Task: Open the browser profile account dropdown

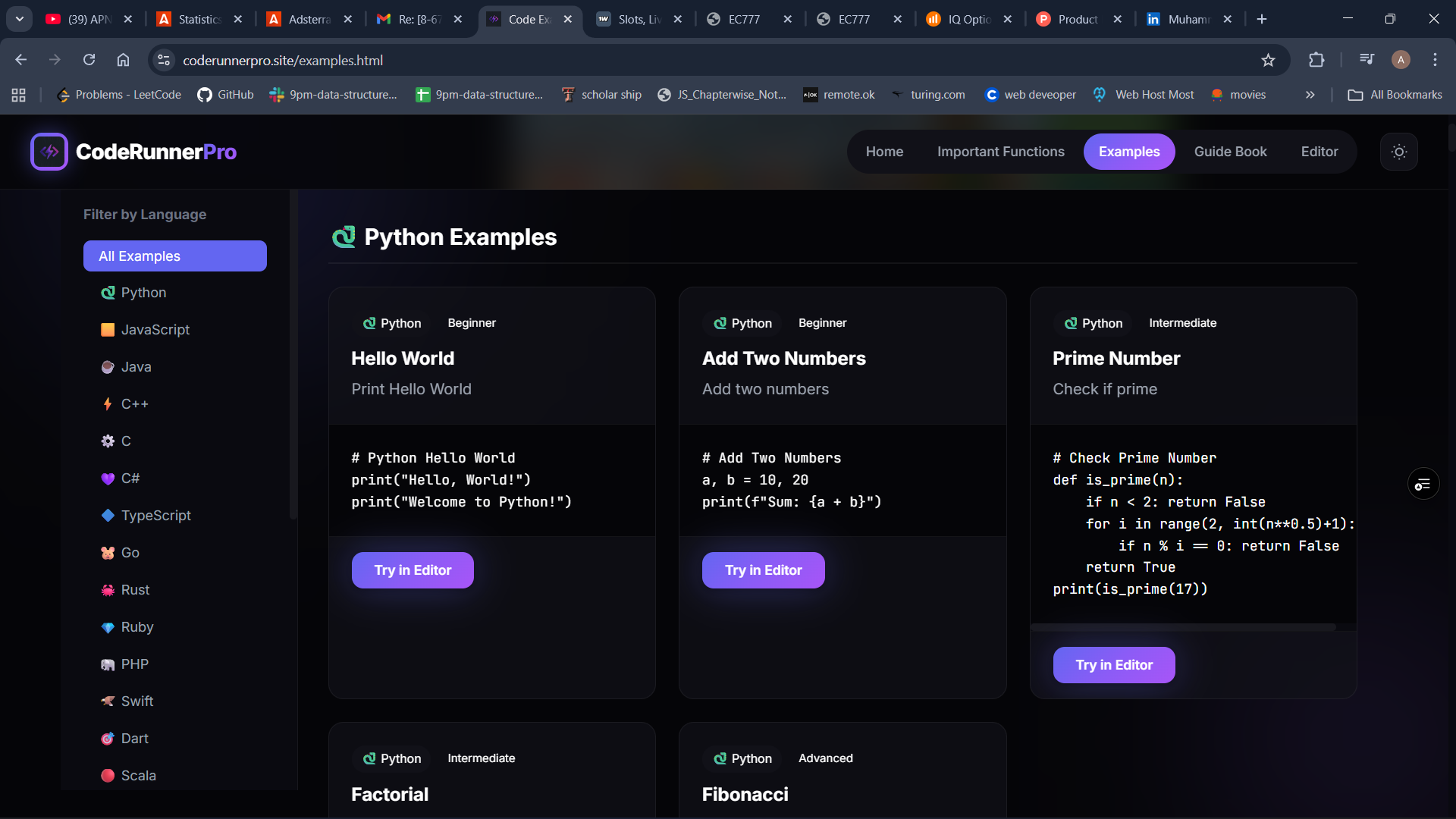Action: [1401, 60]
